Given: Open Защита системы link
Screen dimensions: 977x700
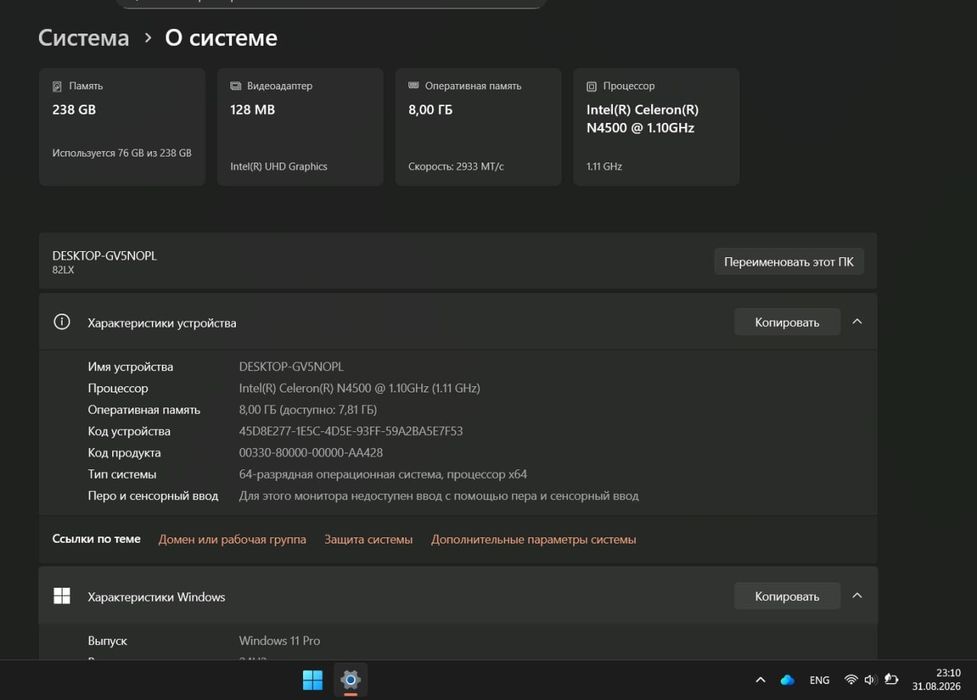Looking at the screenshot, I should (x=368, y=539).
